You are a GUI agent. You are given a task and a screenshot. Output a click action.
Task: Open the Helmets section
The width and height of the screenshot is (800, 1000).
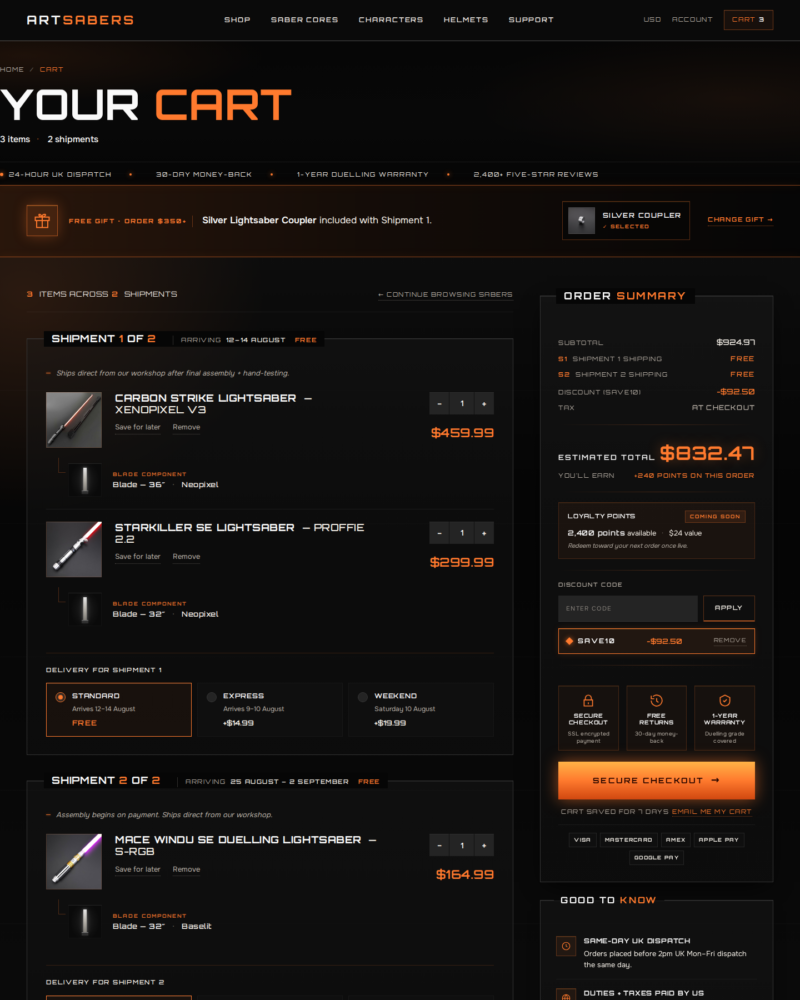tap(466, 20)
